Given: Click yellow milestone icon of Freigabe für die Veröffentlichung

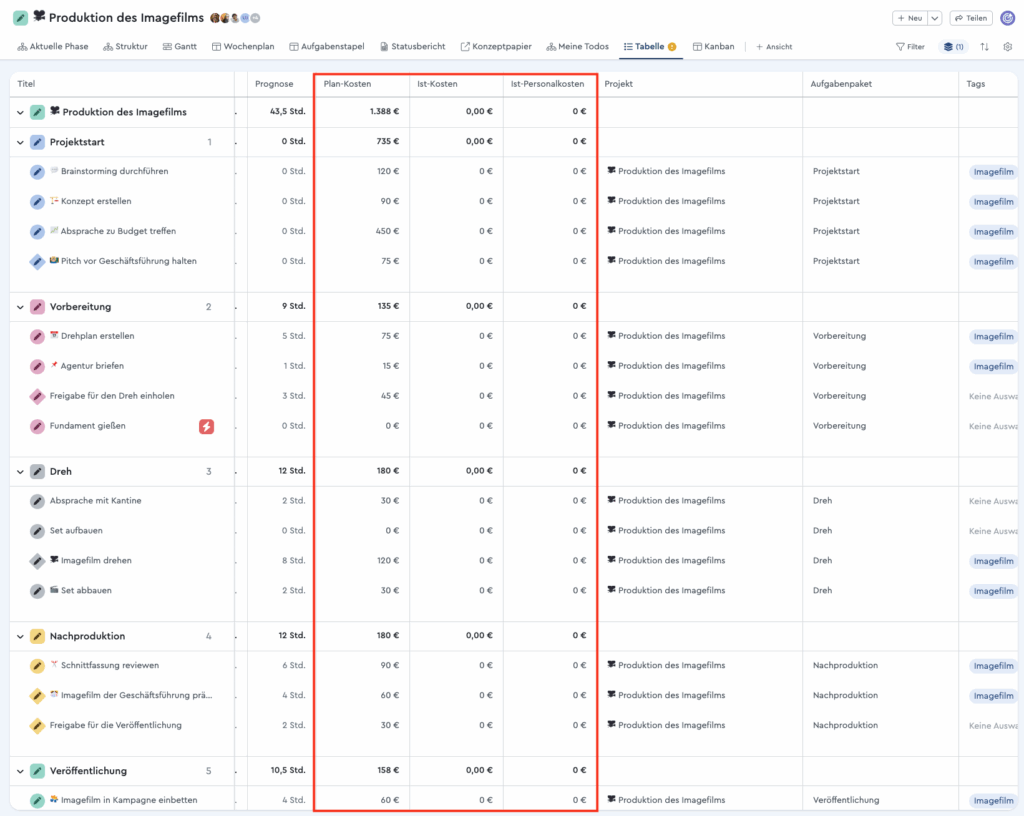Looking at the screenshot, I should (37, 726).
